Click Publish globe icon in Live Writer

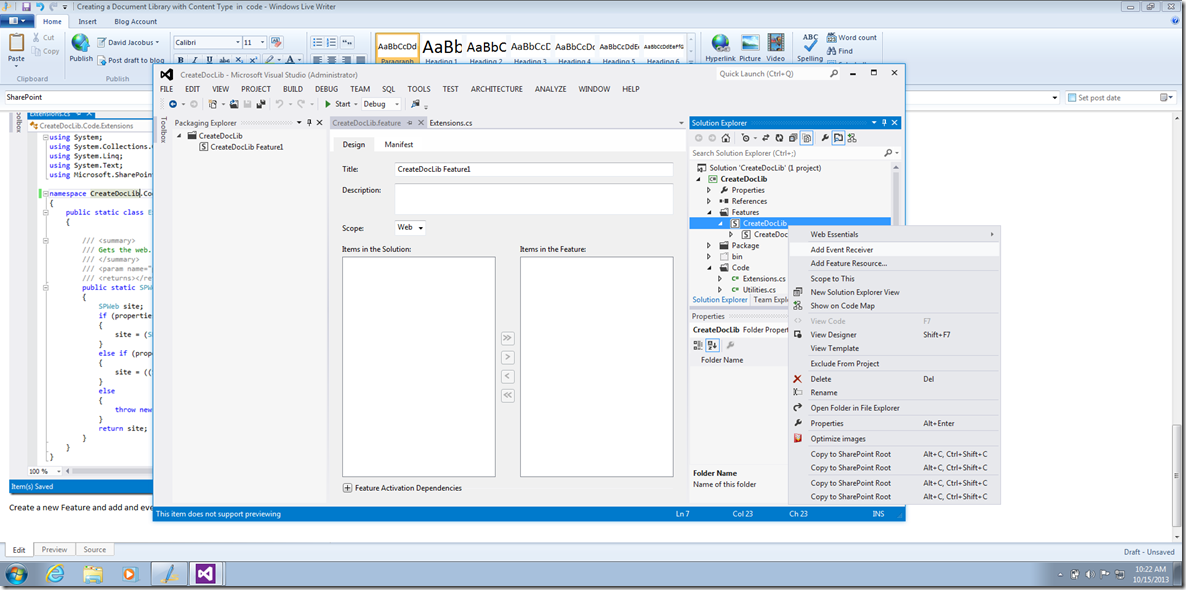coord(81,48)
